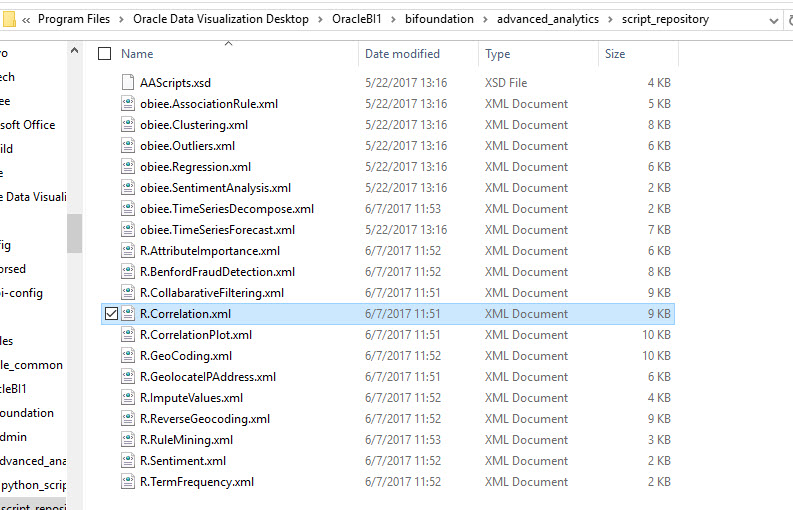Uncheck the R.Correlation.xml checkbox

point(110,314)
